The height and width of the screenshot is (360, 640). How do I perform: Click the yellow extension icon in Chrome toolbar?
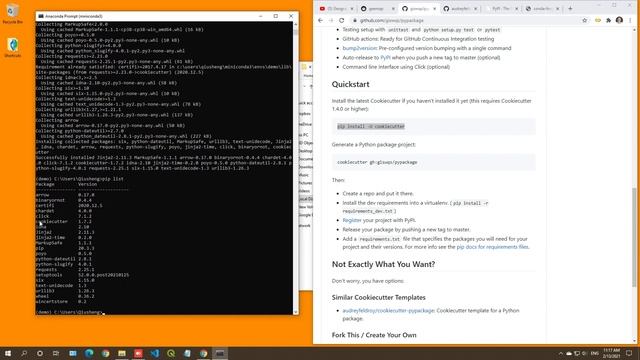pyautogui.click(x=598, y=20)
